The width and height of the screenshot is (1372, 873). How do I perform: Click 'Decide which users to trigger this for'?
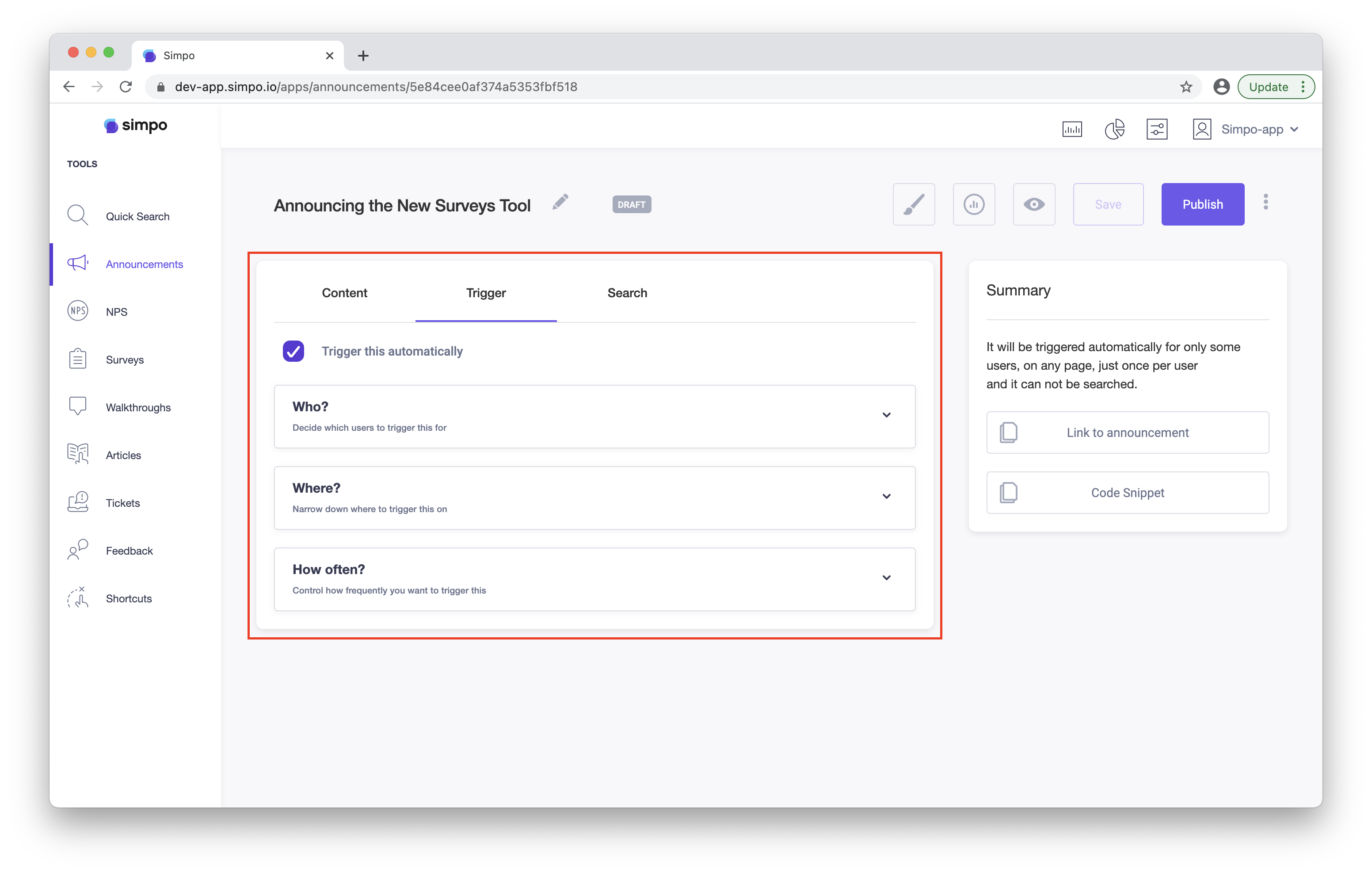[x=369, y=427]
